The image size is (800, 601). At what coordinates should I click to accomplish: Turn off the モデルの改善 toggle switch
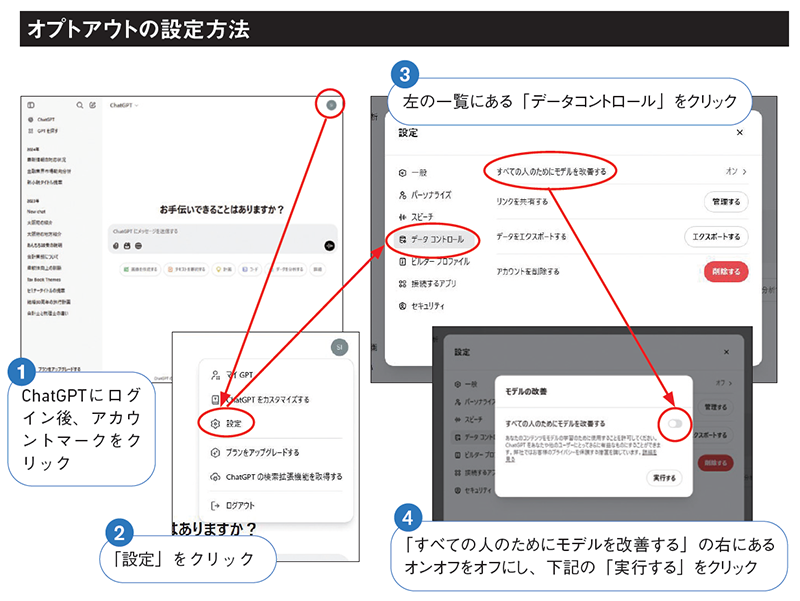[675, 423]
